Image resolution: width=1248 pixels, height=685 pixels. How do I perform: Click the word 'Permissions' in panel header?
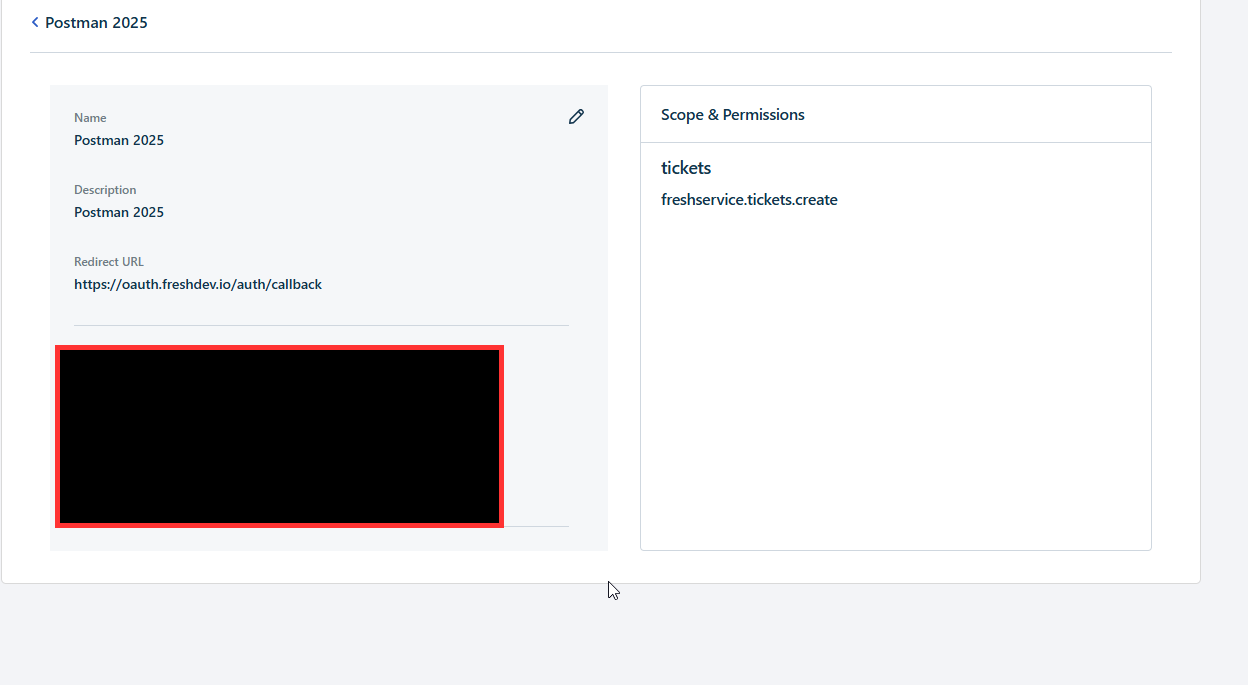[763, 115]
